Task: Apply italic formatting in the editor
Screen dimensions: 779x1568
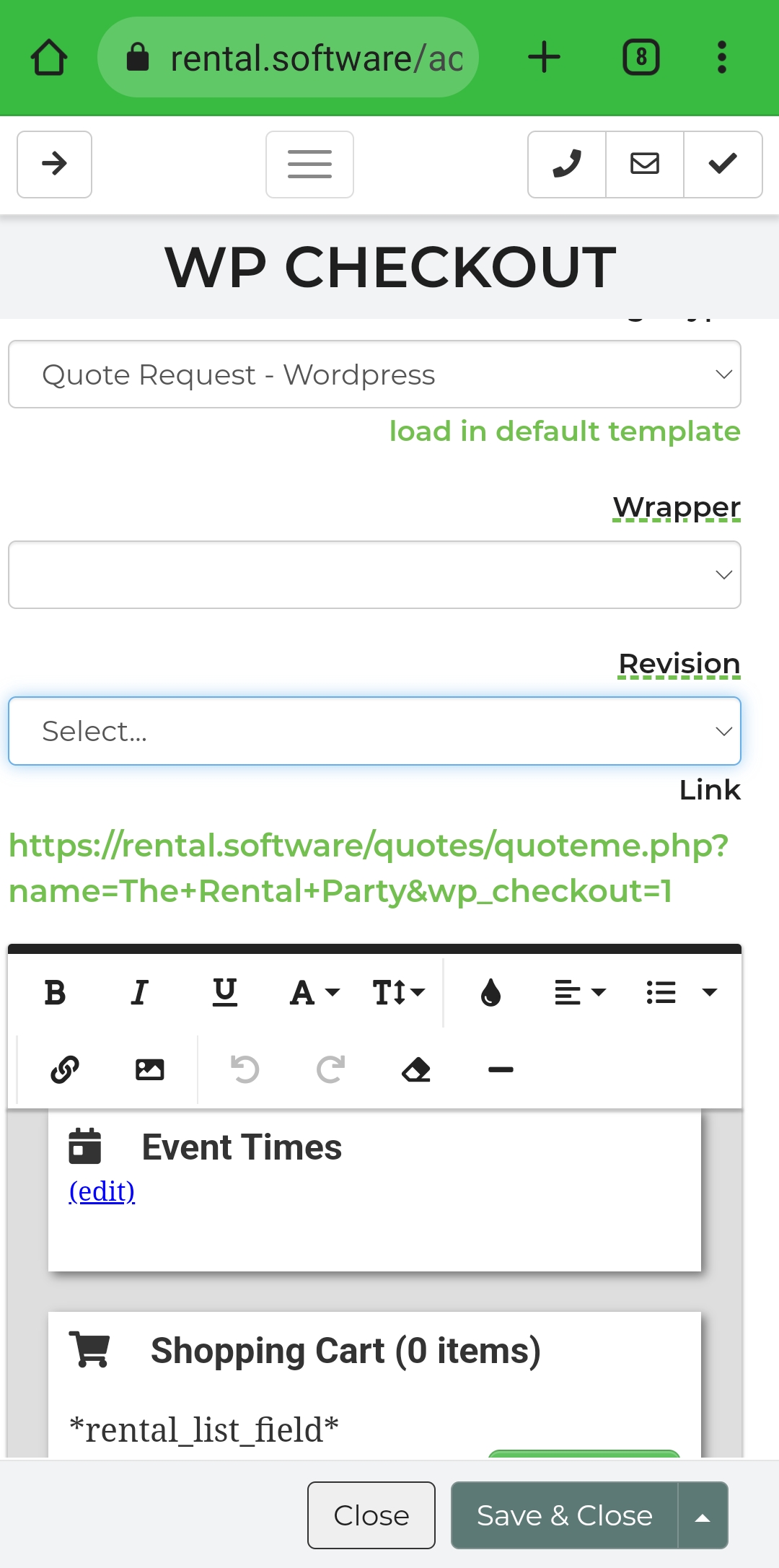Action: pos(140,993)
